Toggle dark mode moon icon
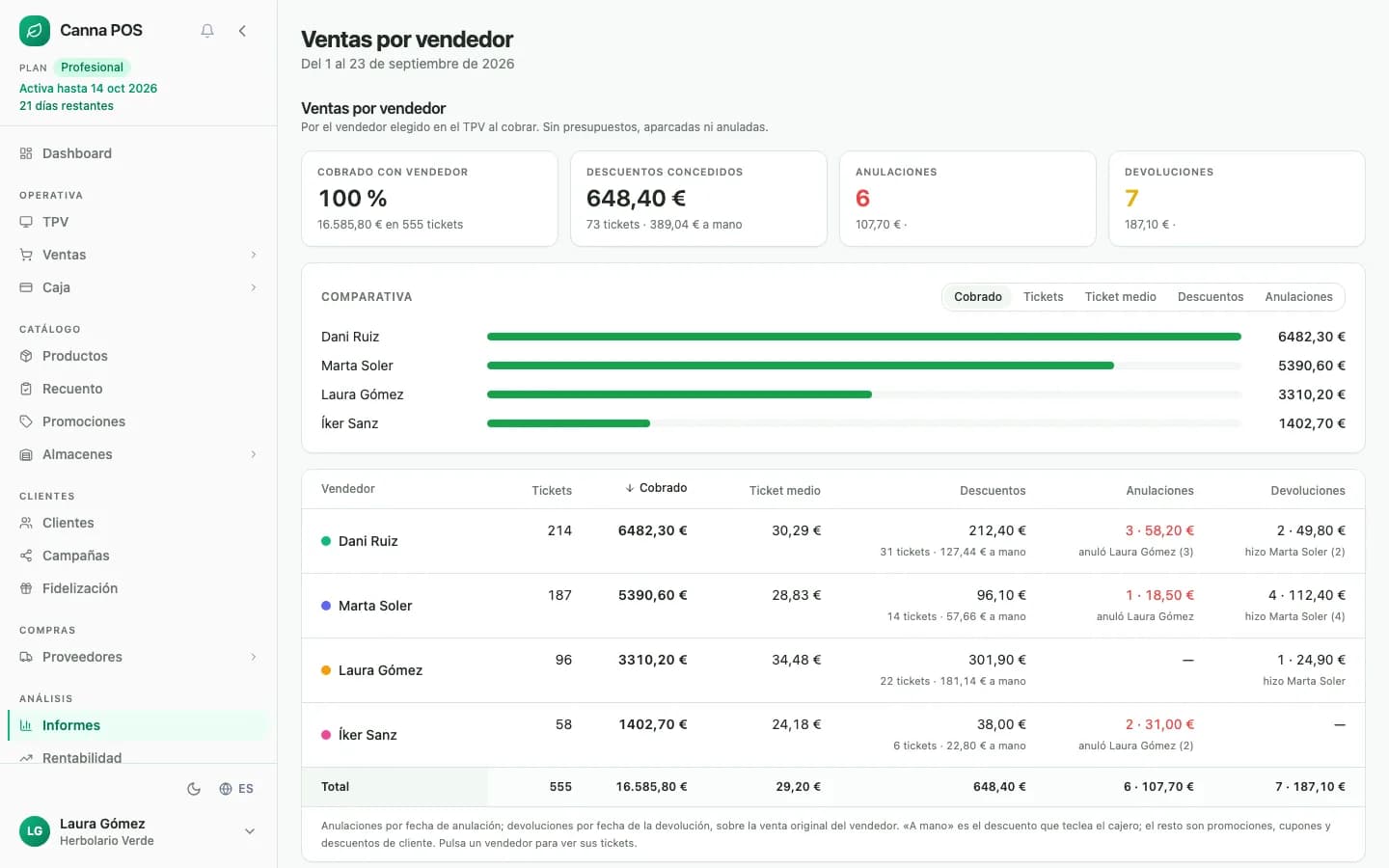The image size is (1389, 868). (194, 789)
